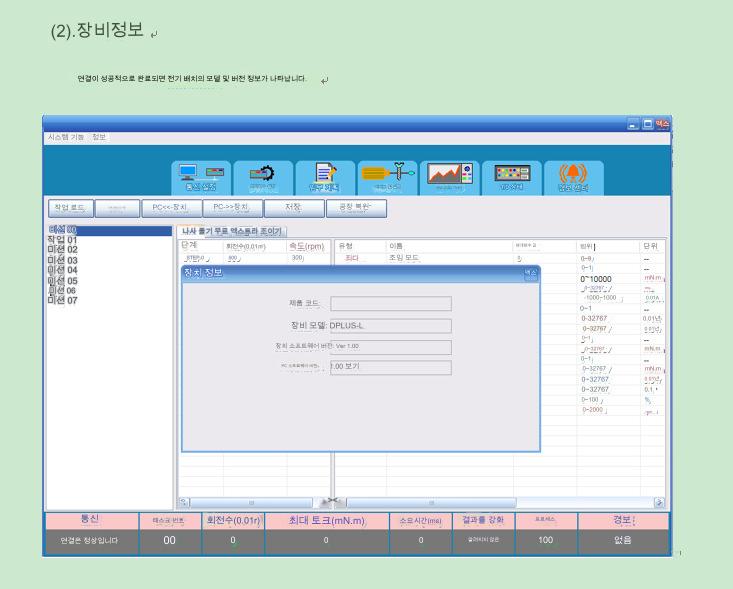Click the 공장 복원 factory restore button
This screenshot has height=589, width=733.
[356, 208]
